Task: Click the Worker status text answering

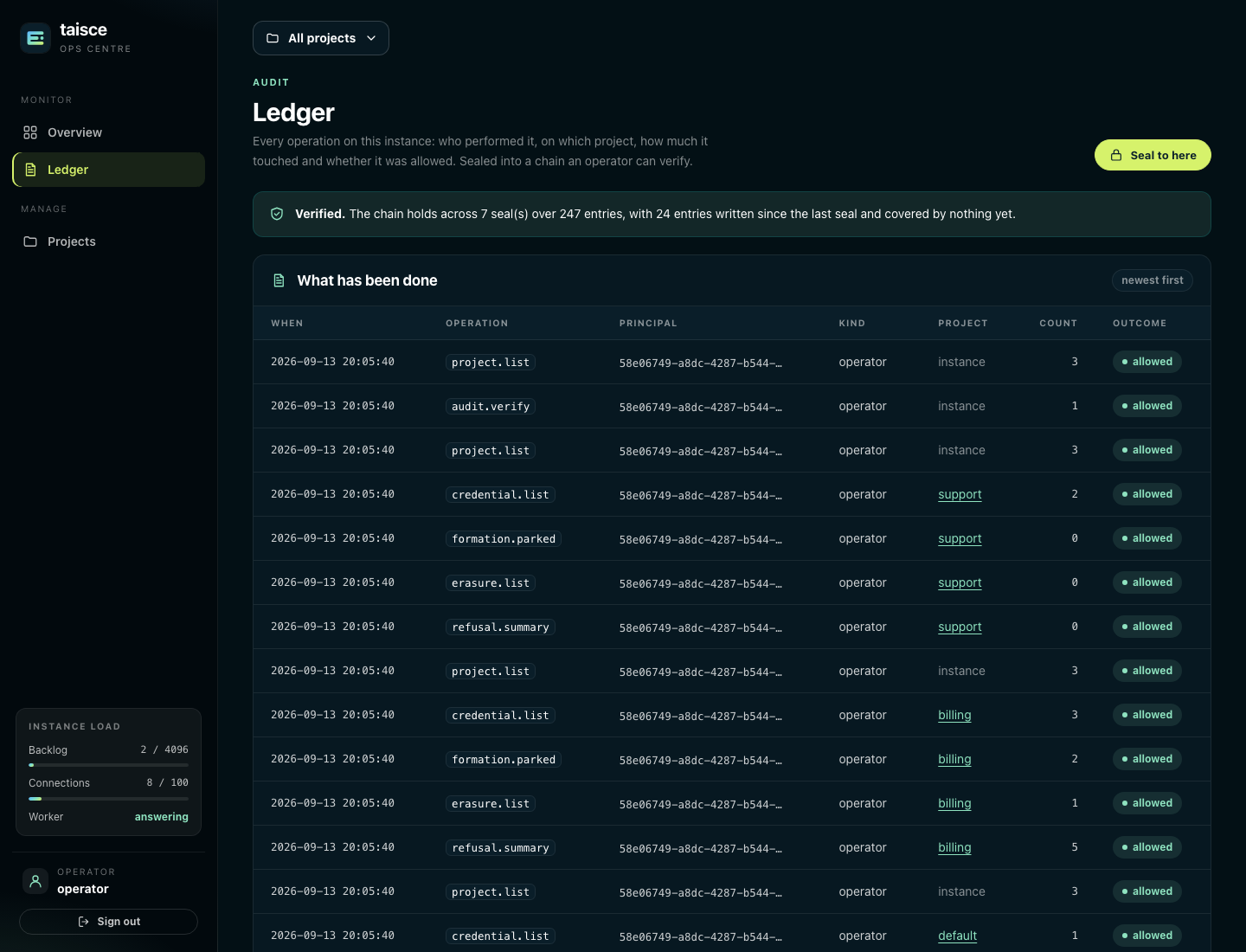Action: [x=162, y=817]
